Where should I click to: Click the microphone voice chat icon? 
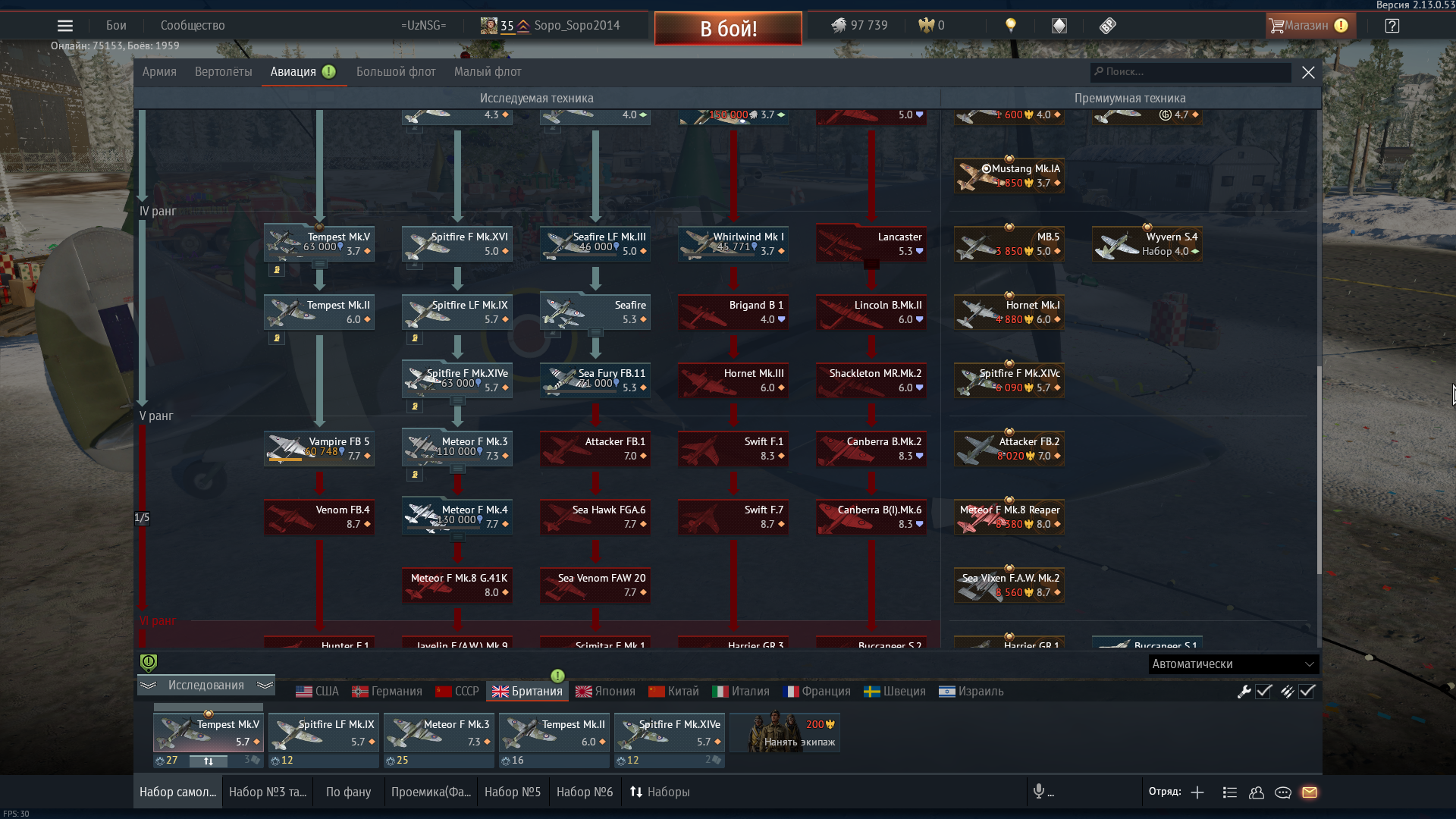point(1039,792)
